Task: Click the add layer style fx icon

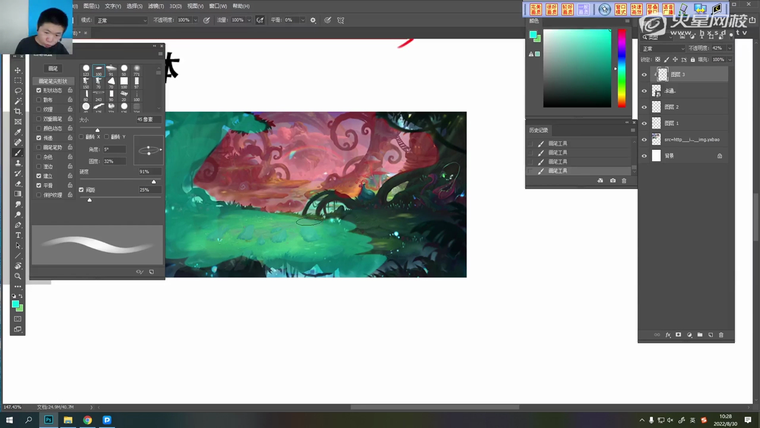Action: 667,334
